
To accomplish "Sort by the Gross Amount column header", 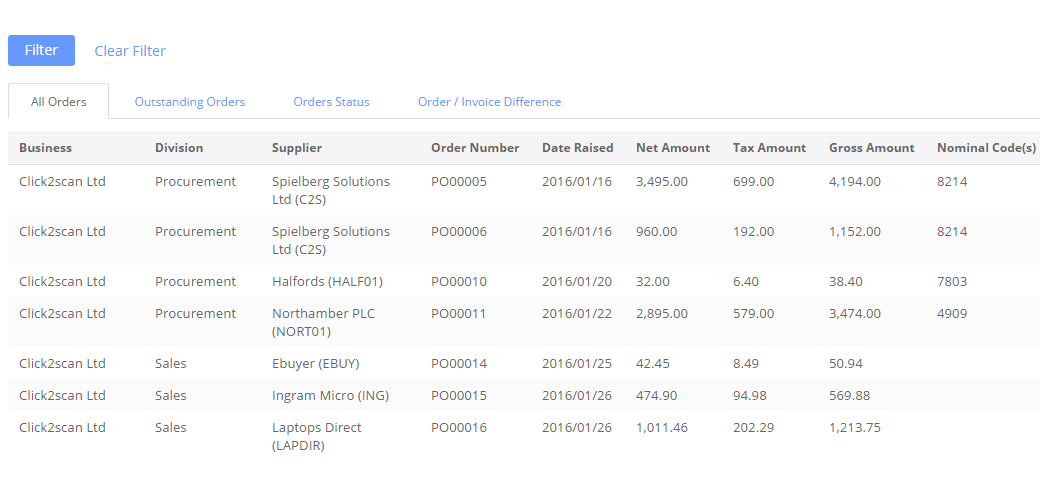I will coord(872,148).
